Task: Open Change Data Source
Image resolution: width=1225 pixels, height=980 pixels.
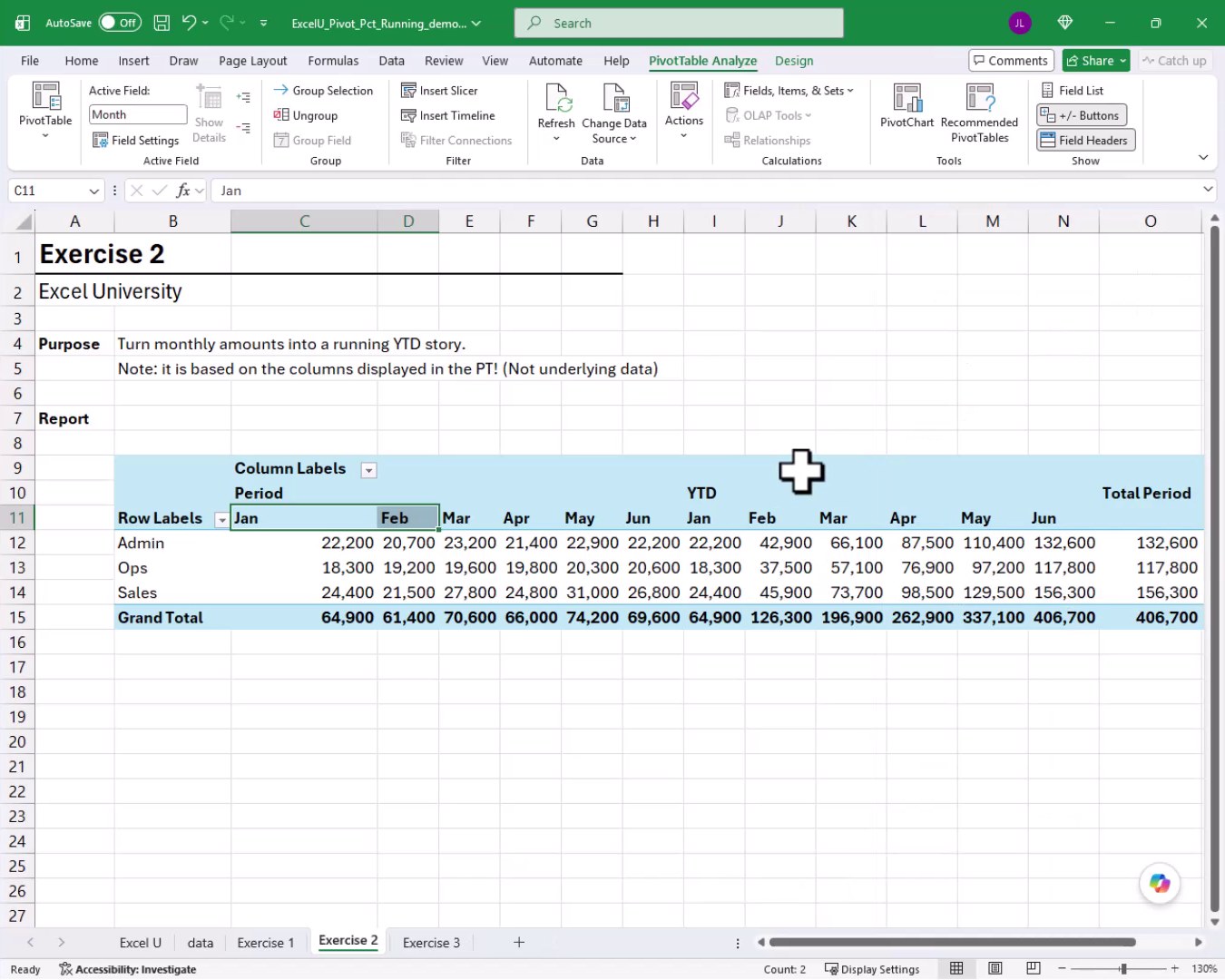Action: coord(614,112)
